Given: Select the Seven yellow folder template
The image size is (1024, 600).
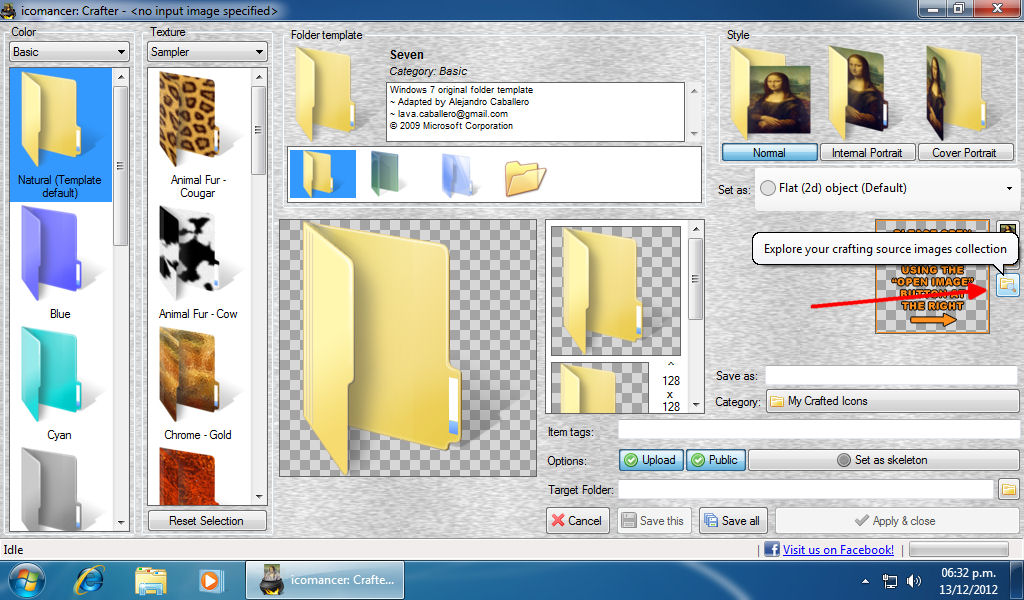Looking at the screenshot, I should point(323,174).
